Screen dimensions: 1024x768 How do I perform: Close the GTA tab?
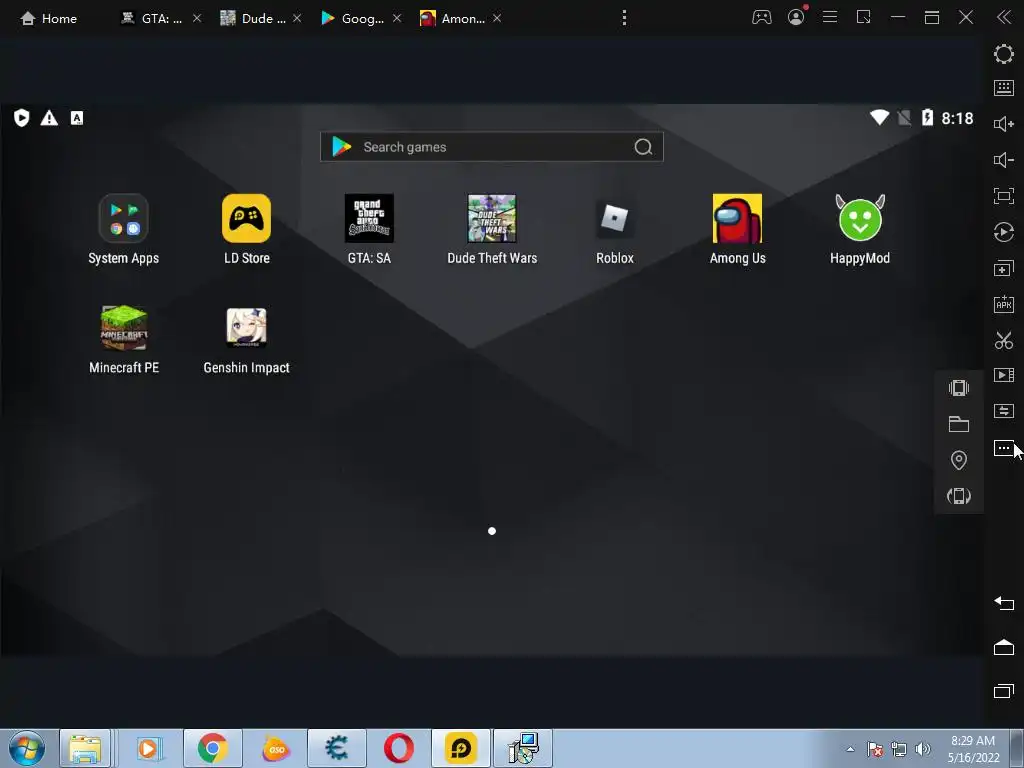click(197, 18)
